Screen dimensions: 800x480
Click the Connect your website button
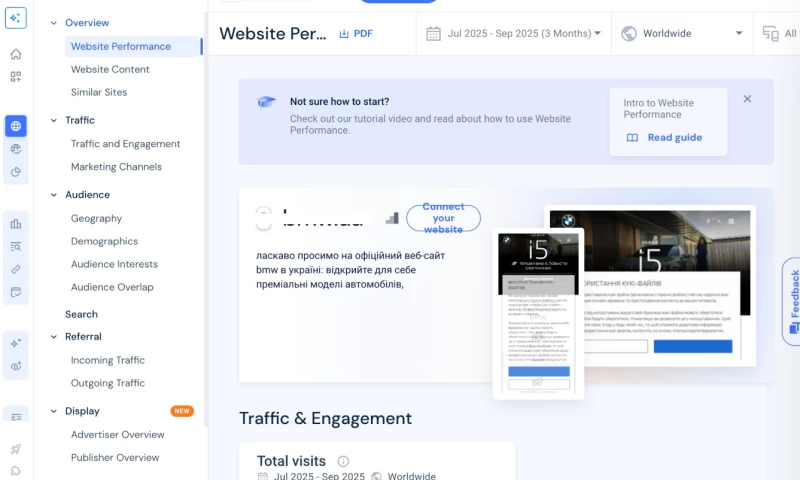coord(443,218)
